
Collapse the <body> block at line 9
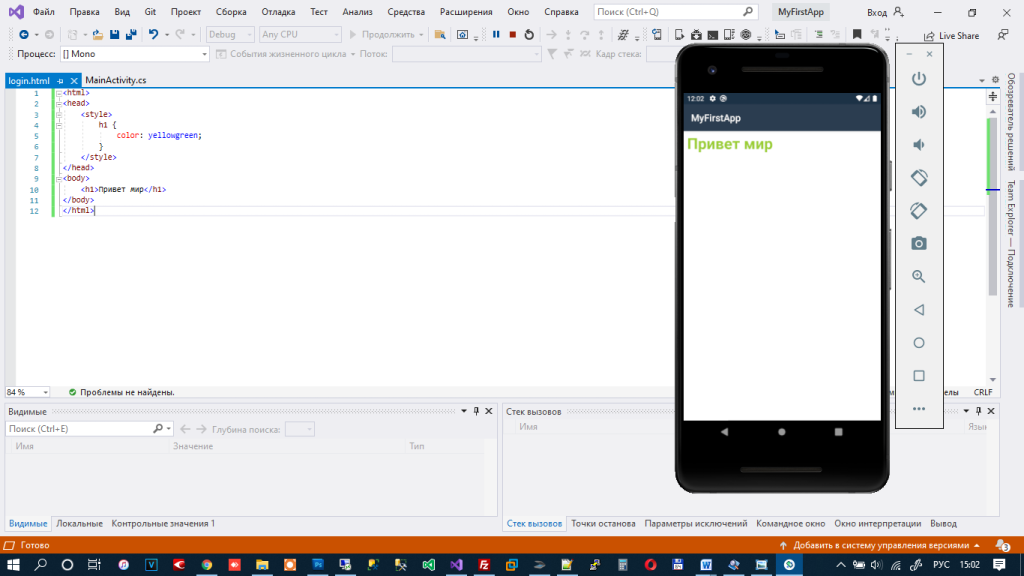59,178
